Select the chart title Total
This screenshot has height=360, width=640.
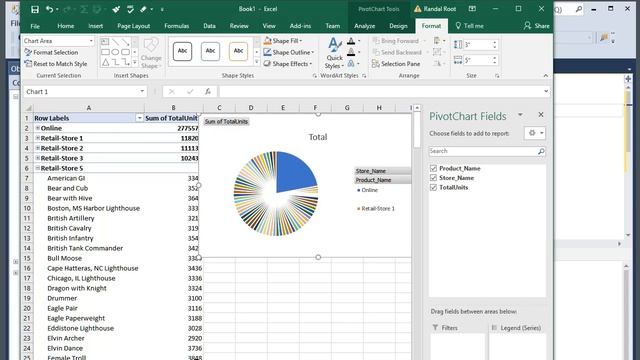click(x=318, y=137)
